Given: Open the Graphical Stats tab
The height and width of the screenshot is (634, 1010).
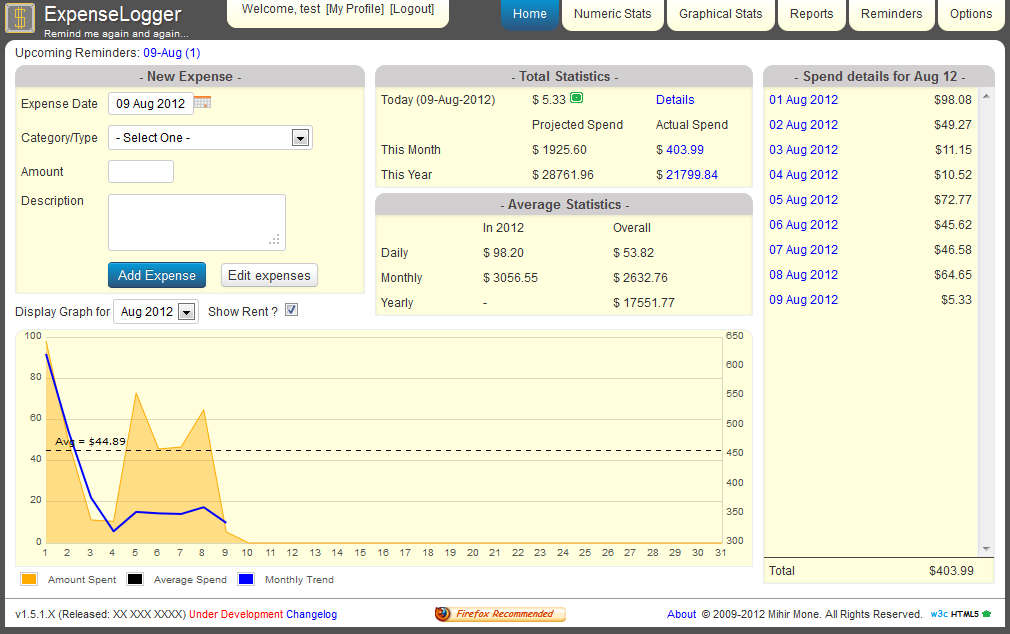Looking at the screenshot, I should (x=720, y=14).
